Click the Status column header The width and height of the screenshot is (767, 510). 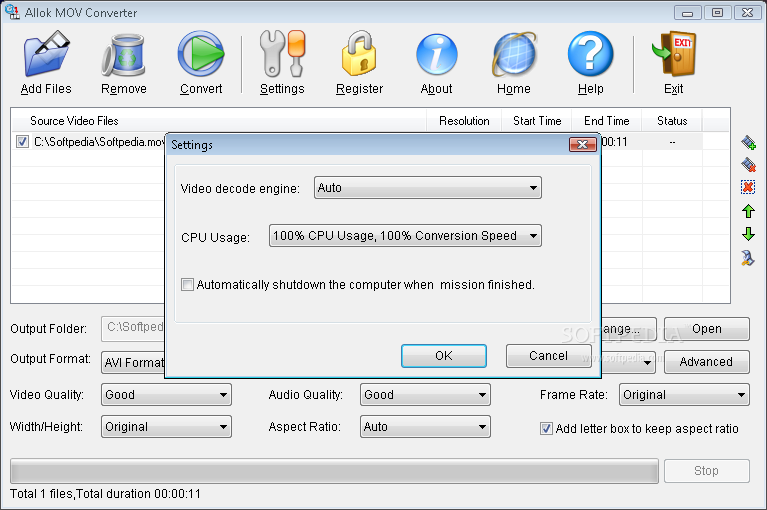click(672, 121)
